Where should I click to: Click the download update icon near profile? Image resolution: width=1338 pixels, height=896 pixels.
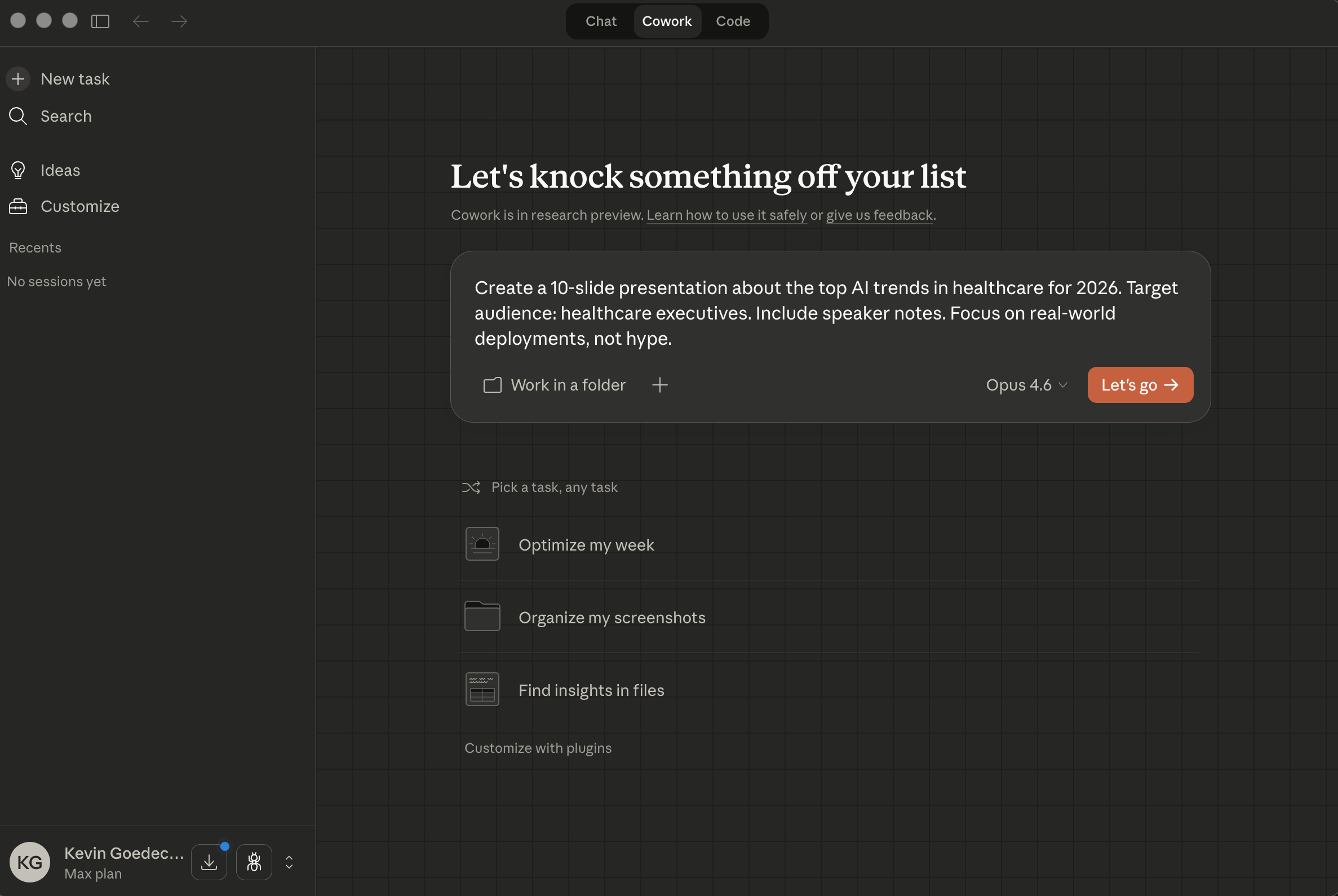pos(209,862)
